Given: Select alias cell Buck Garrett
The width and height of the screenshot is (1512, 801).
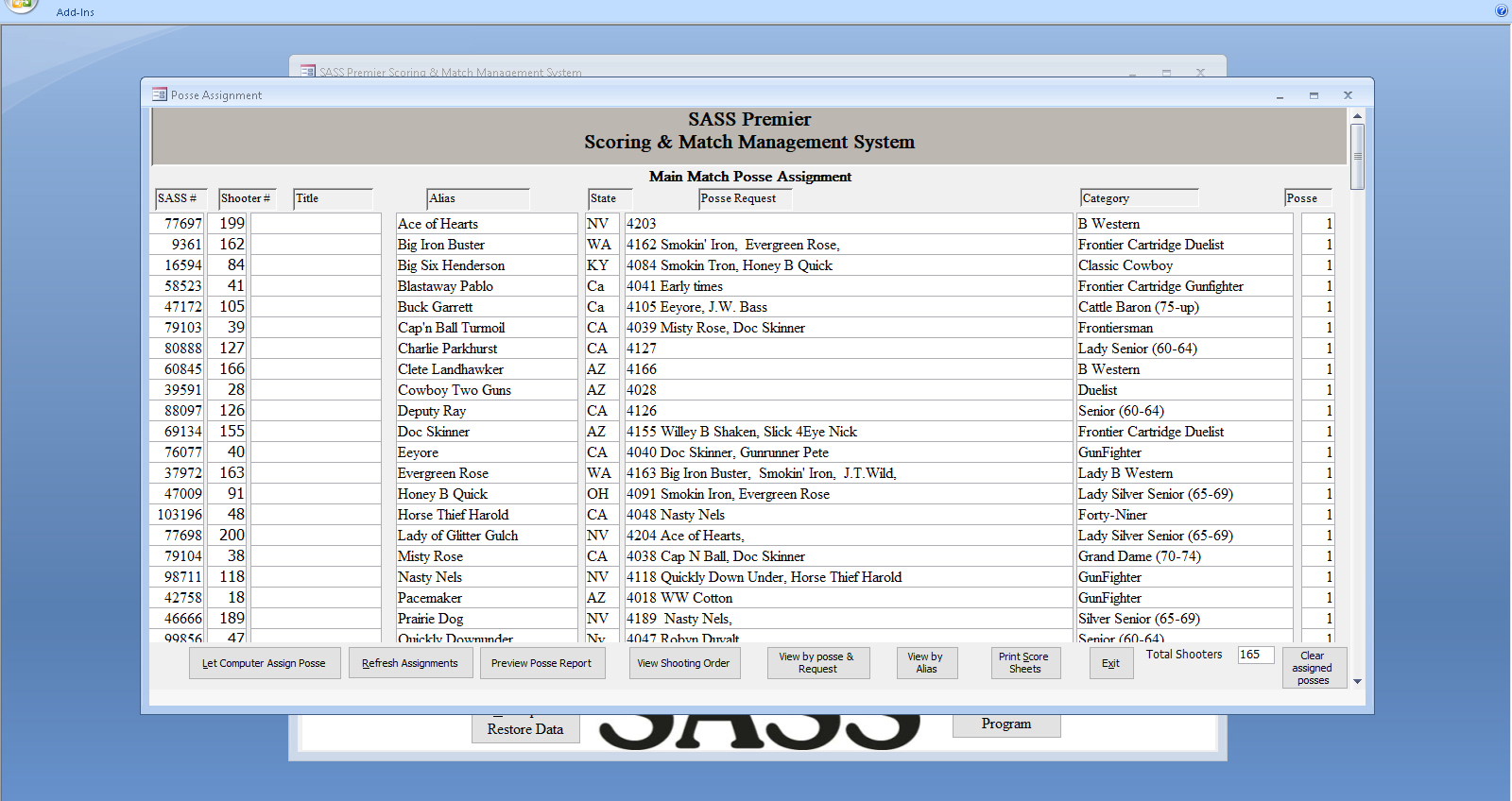Looking at the screenshot, I should (487, 307).
